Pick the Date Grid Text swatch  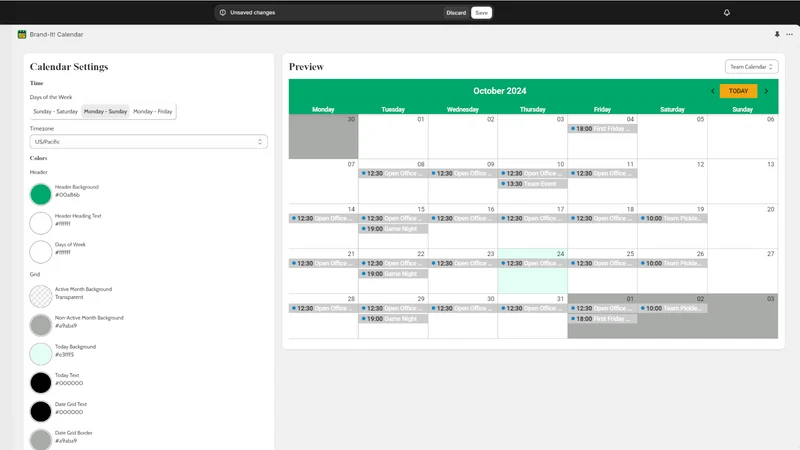pyautogui.click(x=40, y=411)
